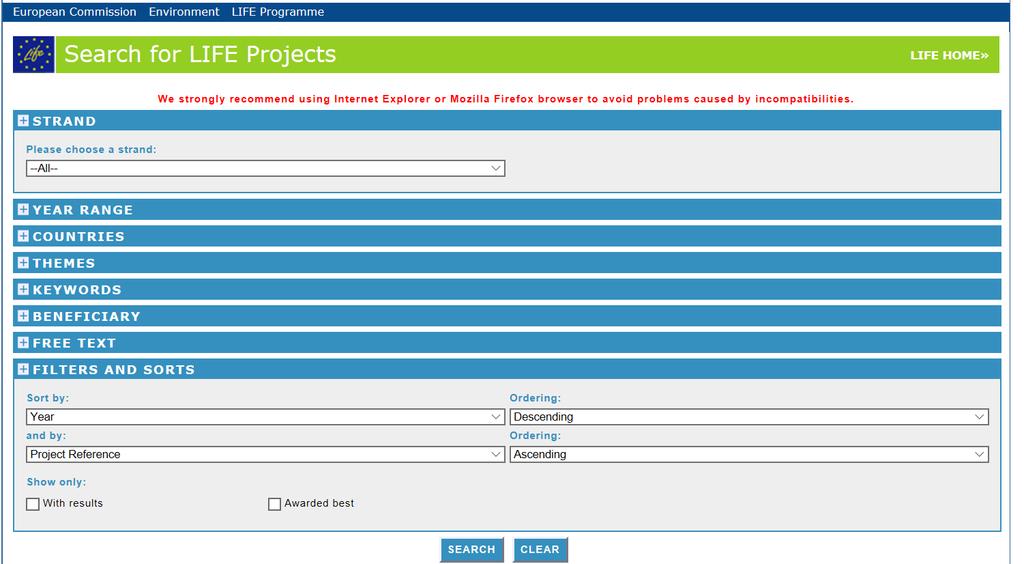Click the 'Search for LIFE Projects' heading
This screenshot has width=1024, height=564.
coord(200,54)
